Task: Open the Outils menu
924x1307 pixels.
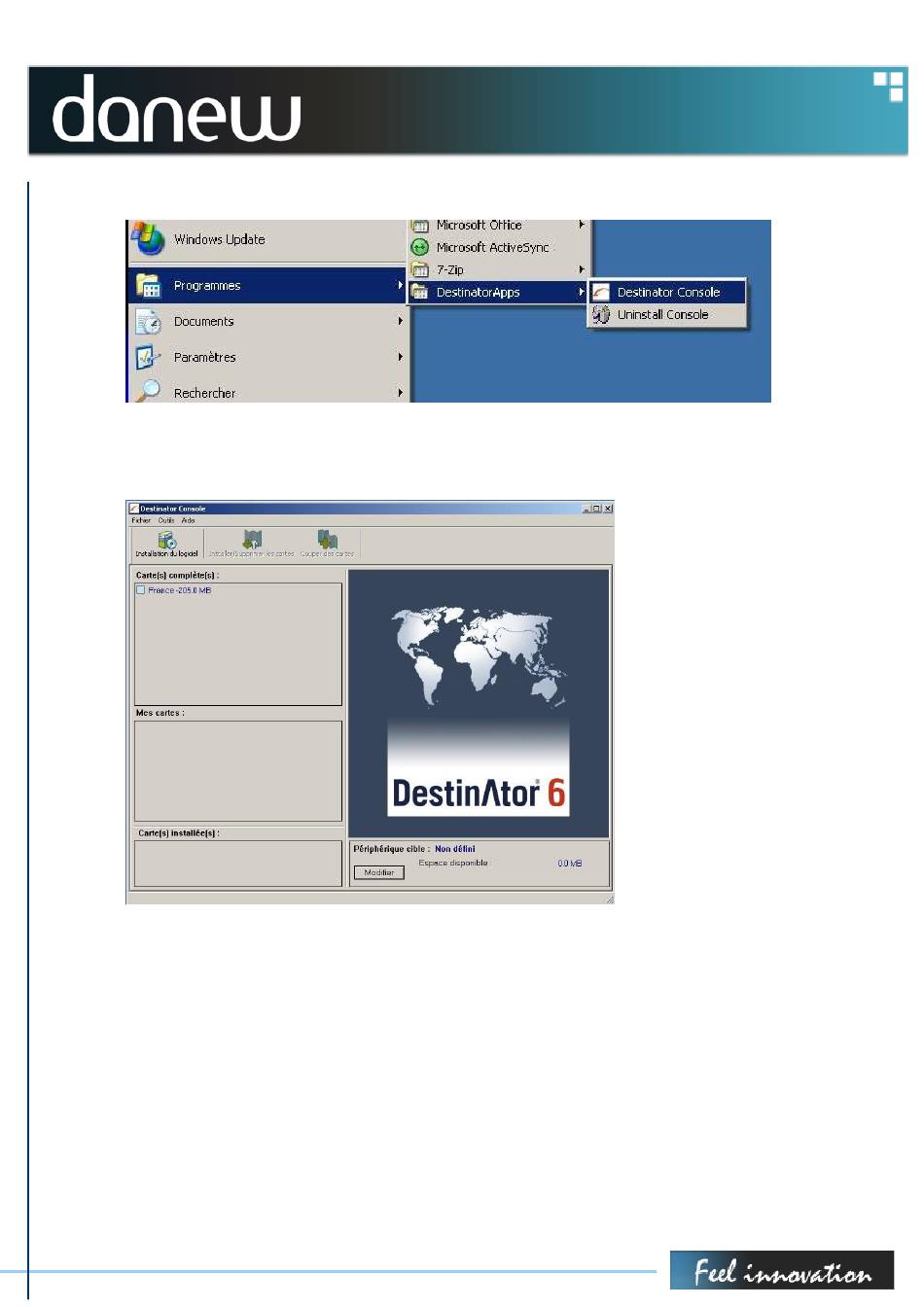Action: [166, 520]
